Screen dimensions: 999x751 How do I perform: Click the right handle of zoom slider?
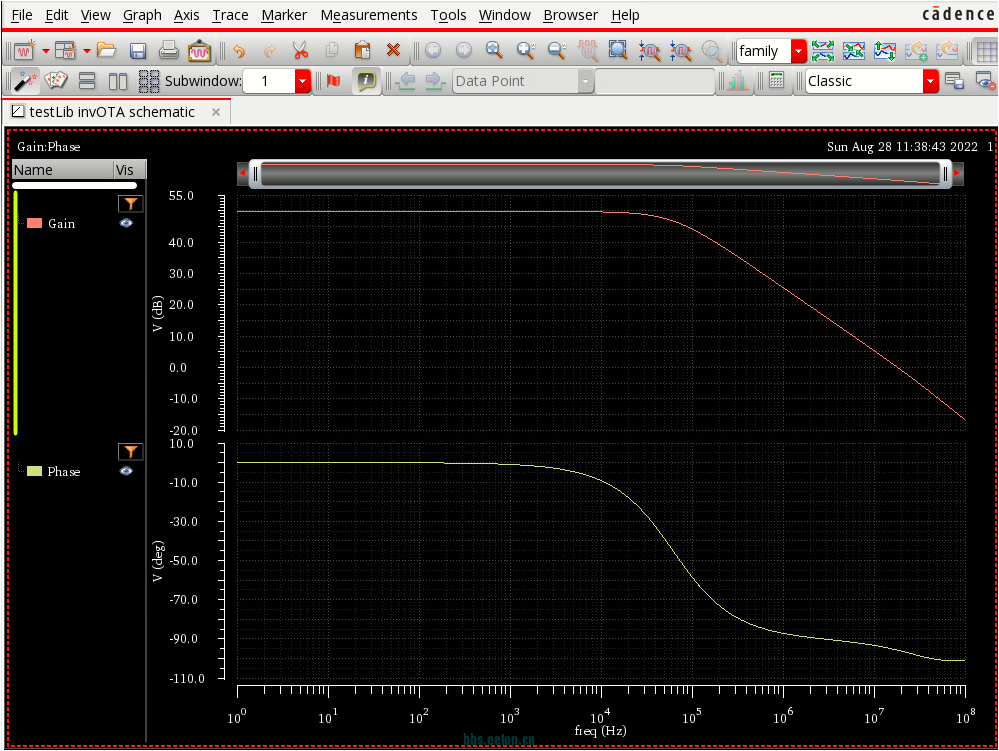(x=945, y=173)
